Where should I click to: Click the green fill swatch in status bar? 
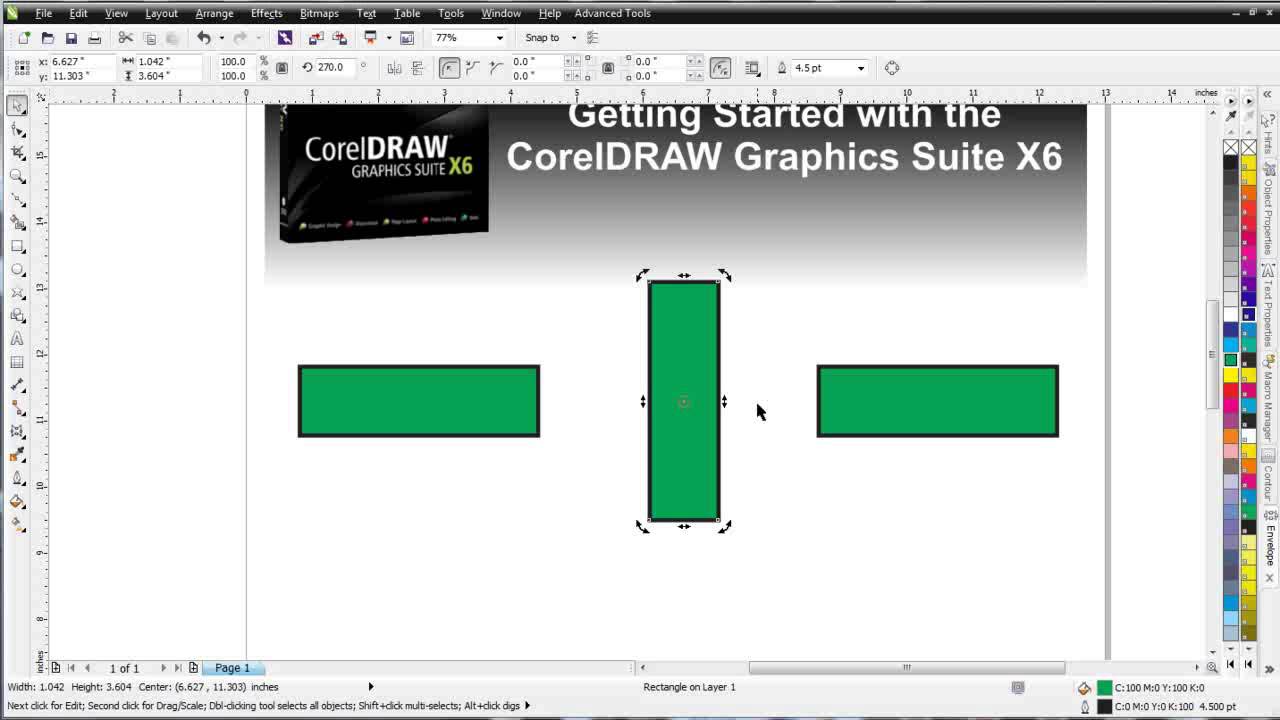[1104, 688]
